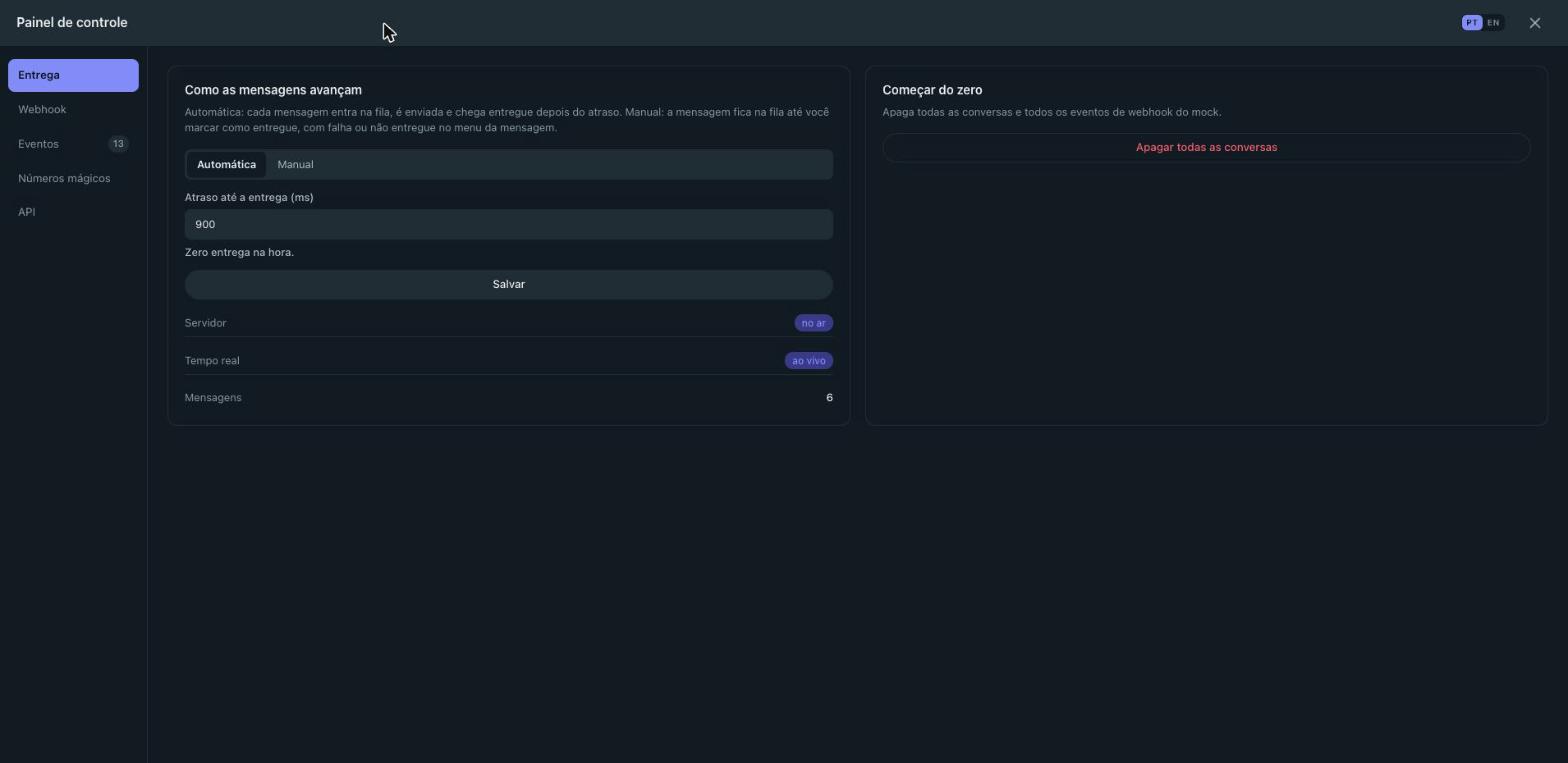
Task: Switch language to EN
Action: 1493,23
